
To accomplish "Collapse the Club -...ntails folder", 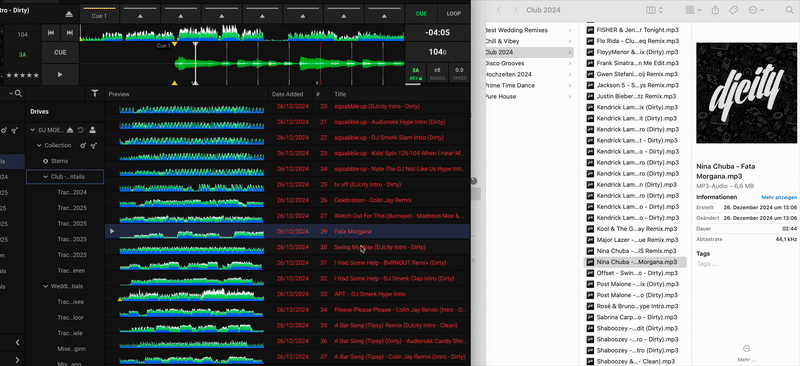I will click(x=45, y=177).
